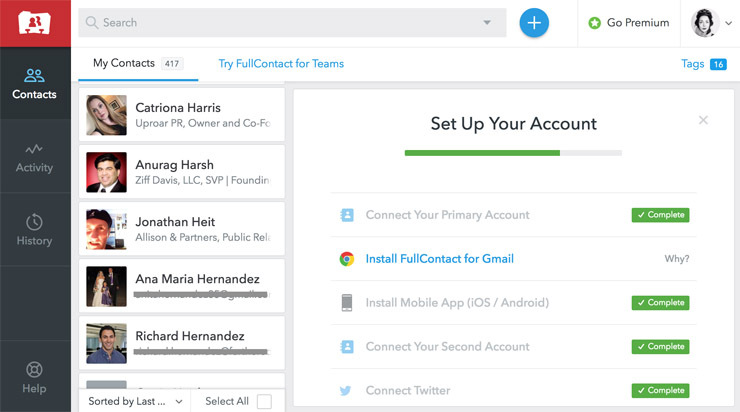The height and width of the screenshot is (412, 740).
Task: Click the 417 contacts count badge
Action: (172, 64)
